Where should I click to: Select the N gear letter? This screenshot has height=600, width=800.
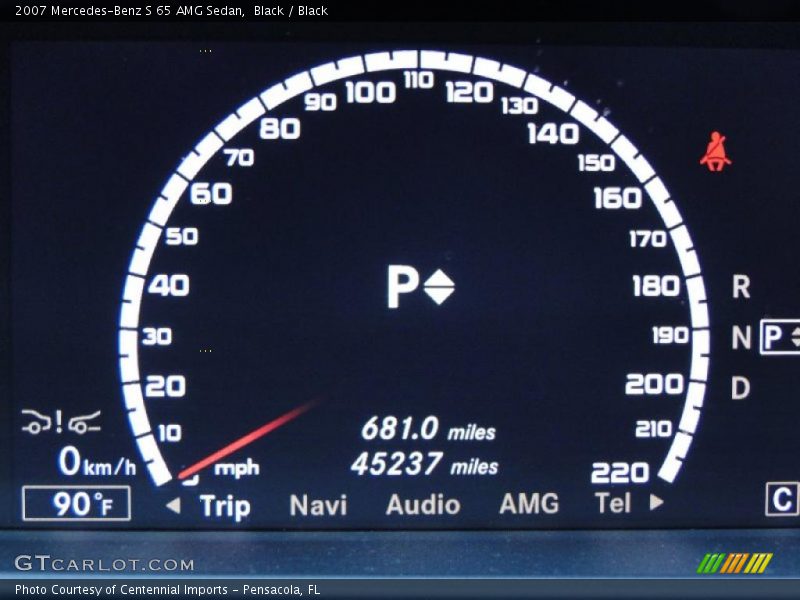[x=741, y=338]
